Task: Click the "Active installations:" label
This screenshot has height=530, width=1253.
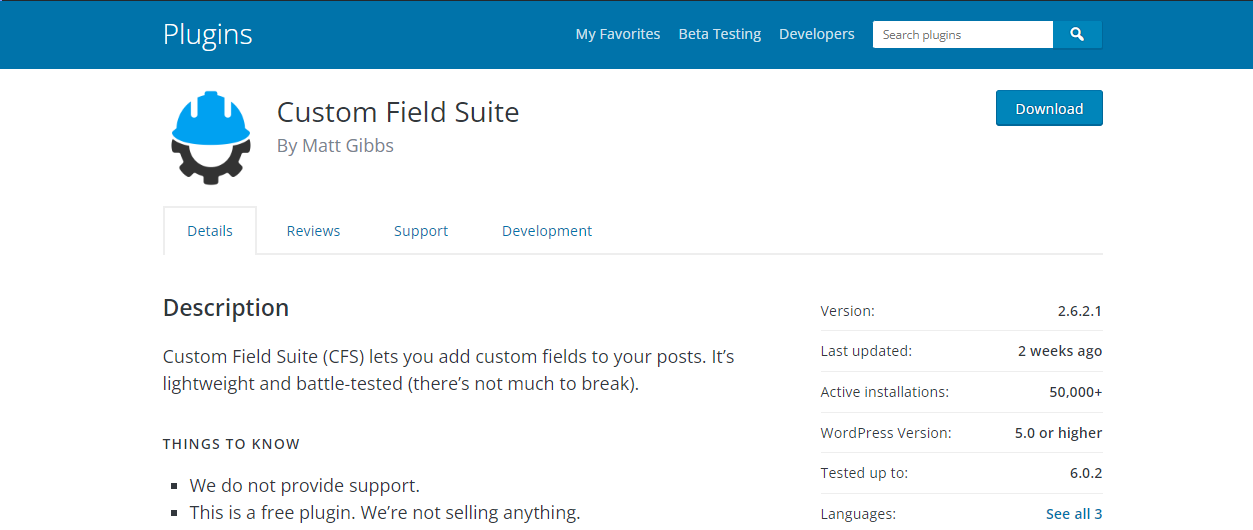Action: (x=885, y=392)
